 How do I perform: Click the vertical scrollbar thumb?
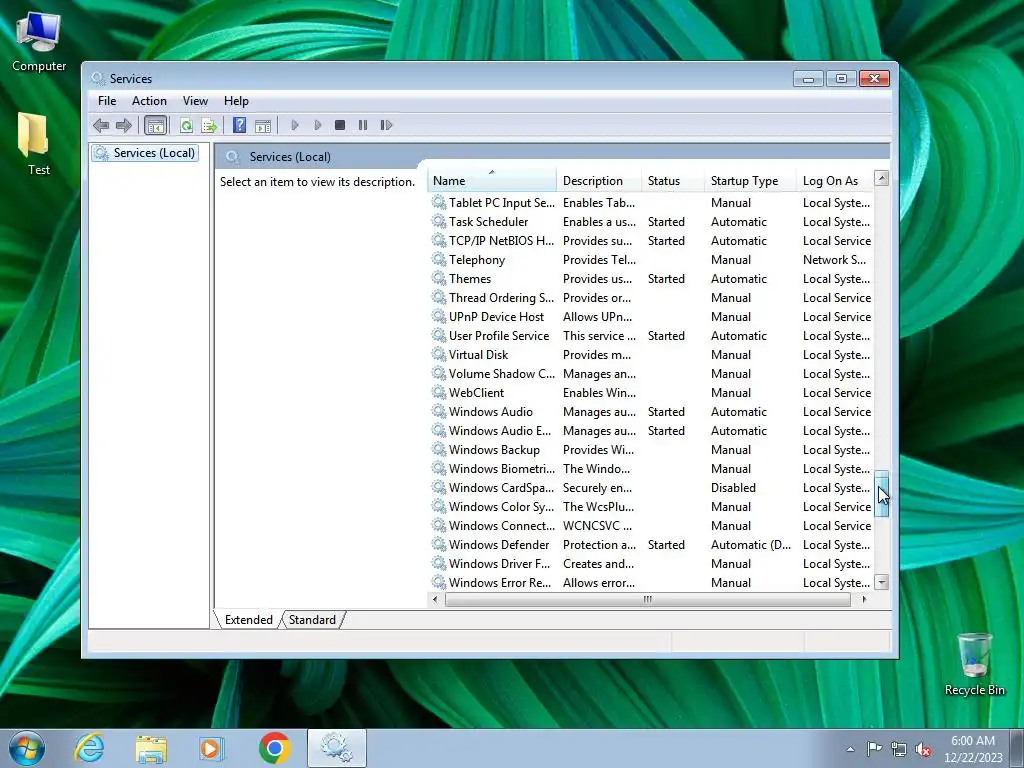click(x=882, y=494)
